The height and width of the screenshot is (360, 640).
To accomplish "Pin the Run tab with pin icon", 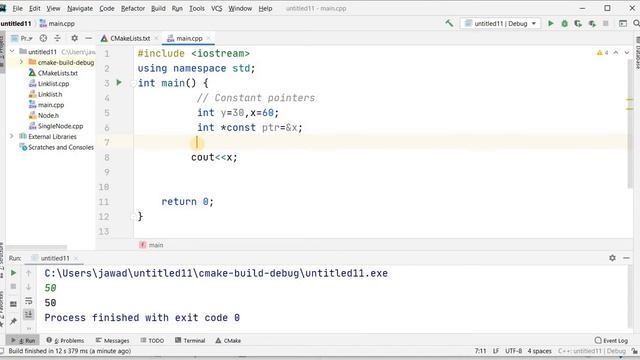I will coord(13,321).
